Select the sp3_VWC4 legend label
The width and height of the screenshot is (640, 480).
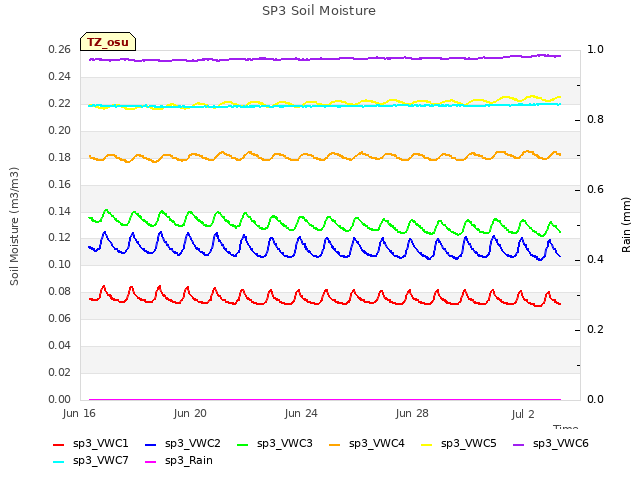tap(376, 444)
